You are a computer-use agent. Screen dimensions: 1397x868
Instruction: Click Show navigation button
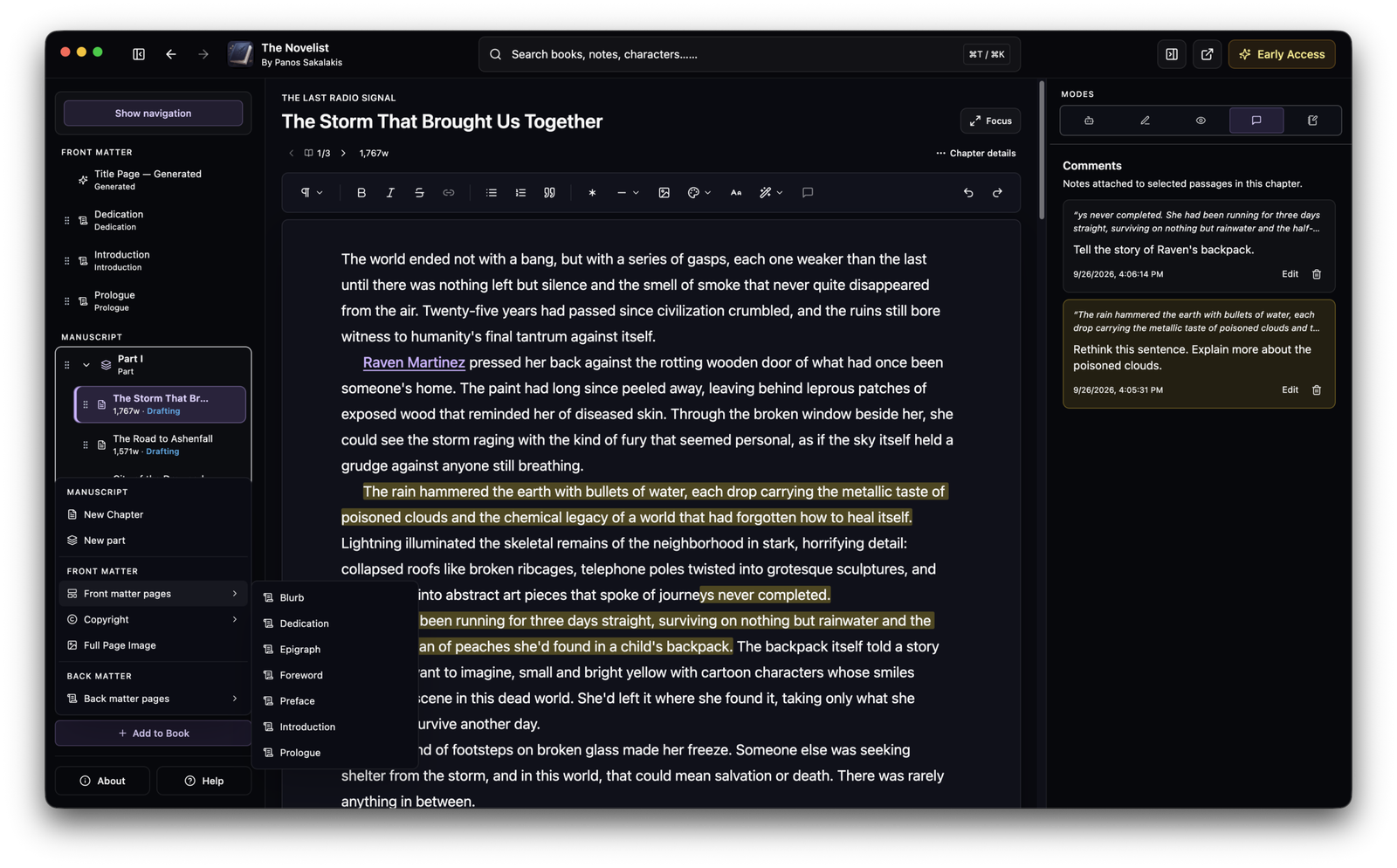coord(153,114)
